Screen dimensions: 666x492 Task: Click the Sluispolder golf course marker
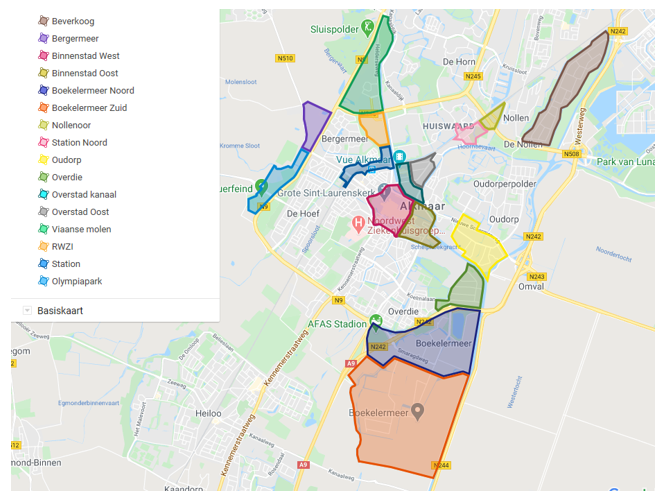click(368, 26)
